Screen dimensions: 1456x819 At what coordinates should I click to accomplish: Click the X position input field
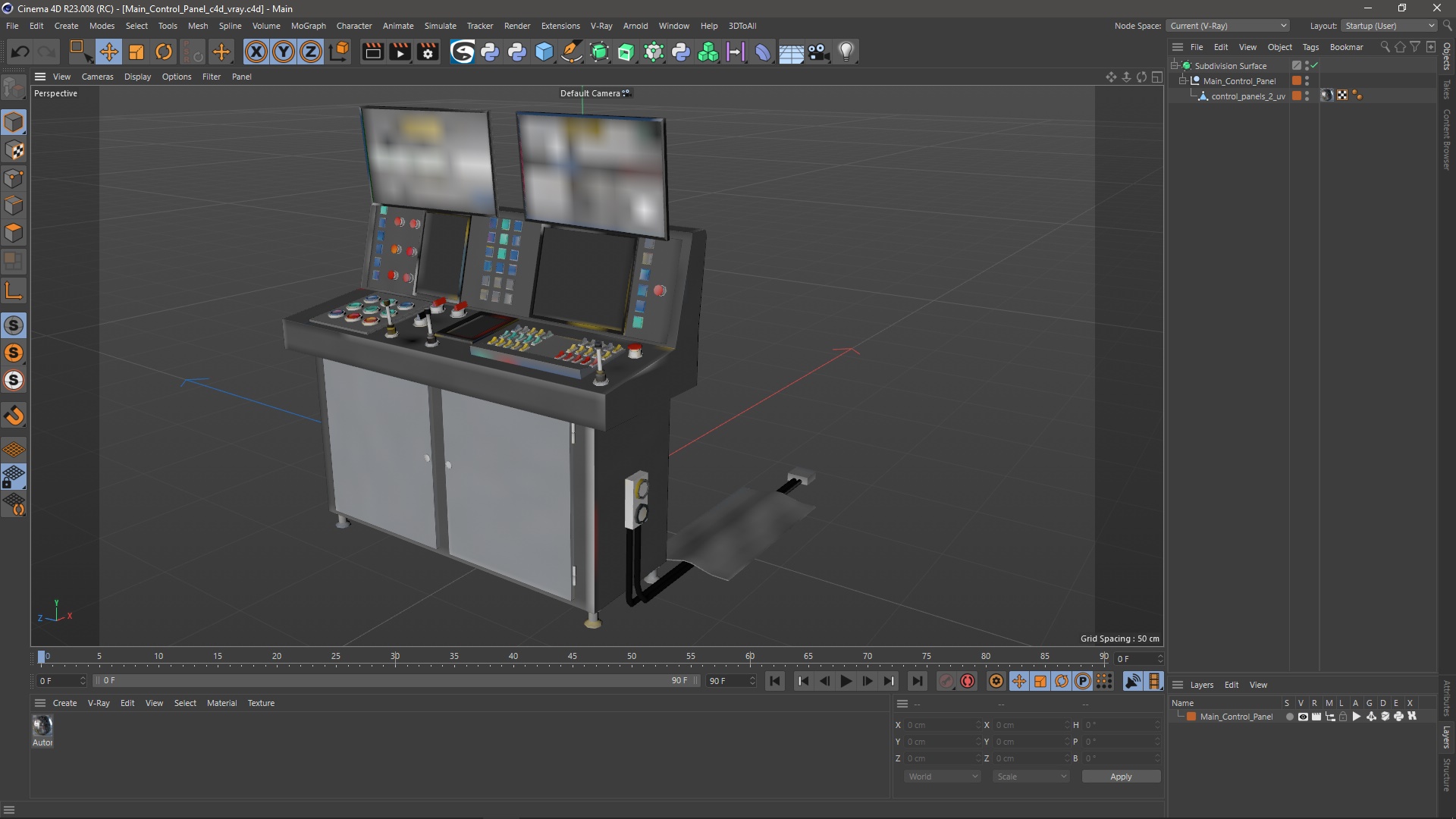[943, 725]
